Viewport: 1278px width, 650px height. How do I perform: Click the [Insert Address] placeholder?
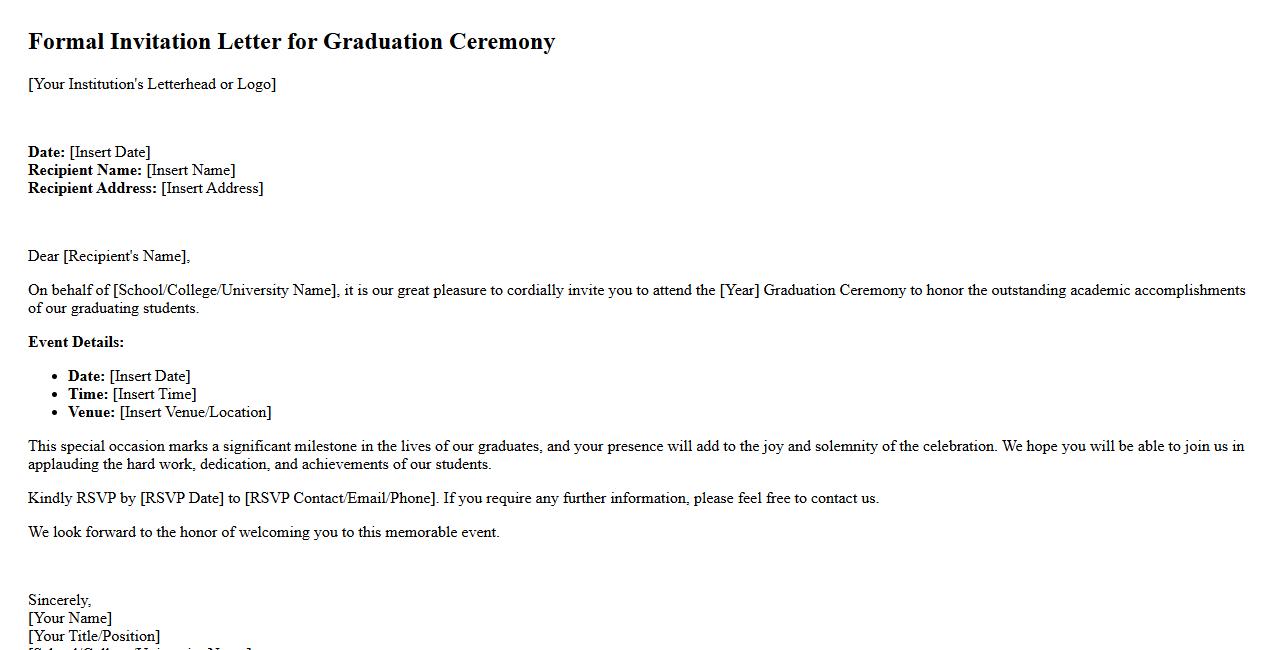[212, 188]
